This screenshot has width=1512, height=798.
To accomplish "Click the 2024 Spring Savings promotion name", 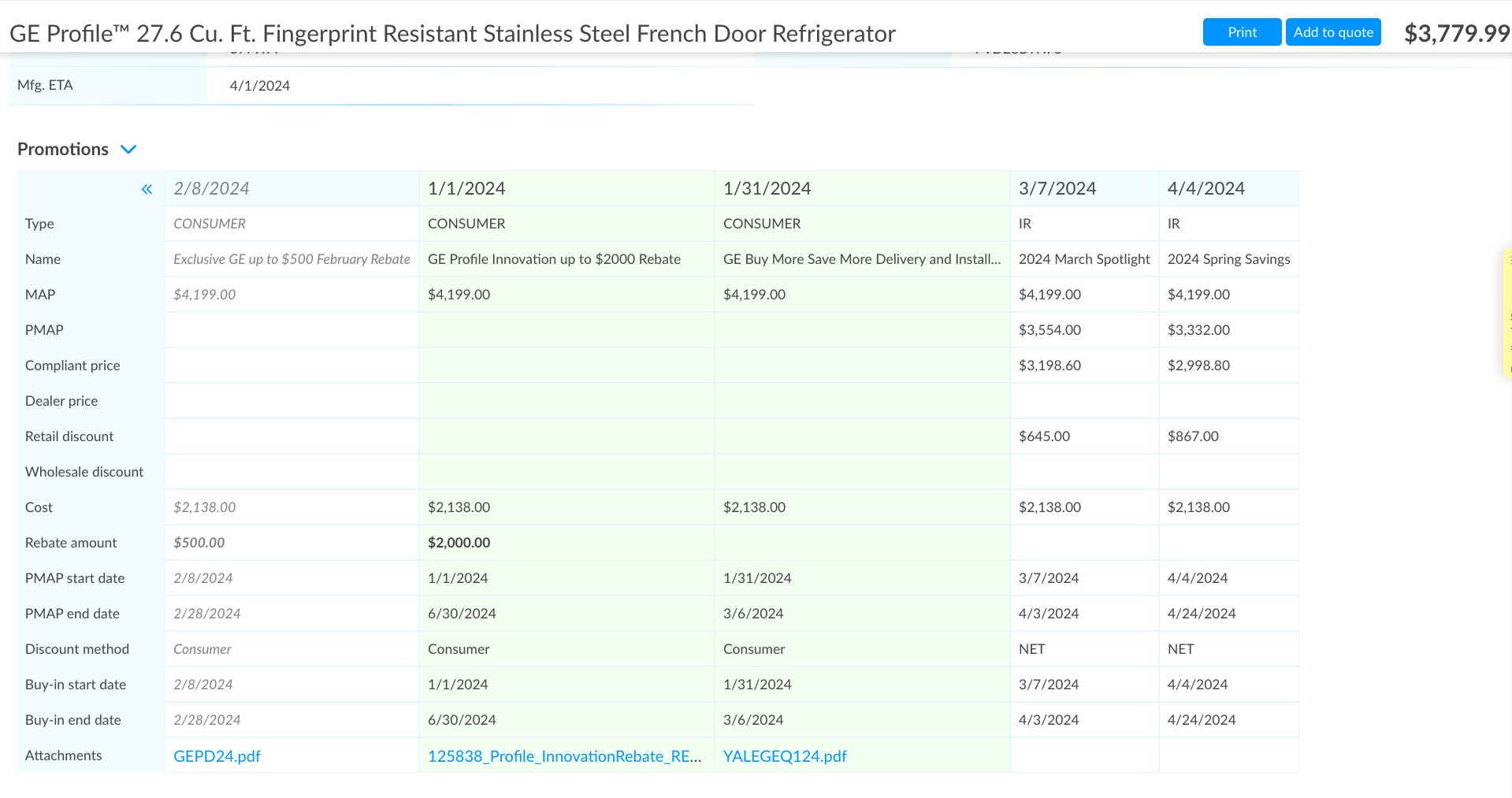I will pos(1228,259).
